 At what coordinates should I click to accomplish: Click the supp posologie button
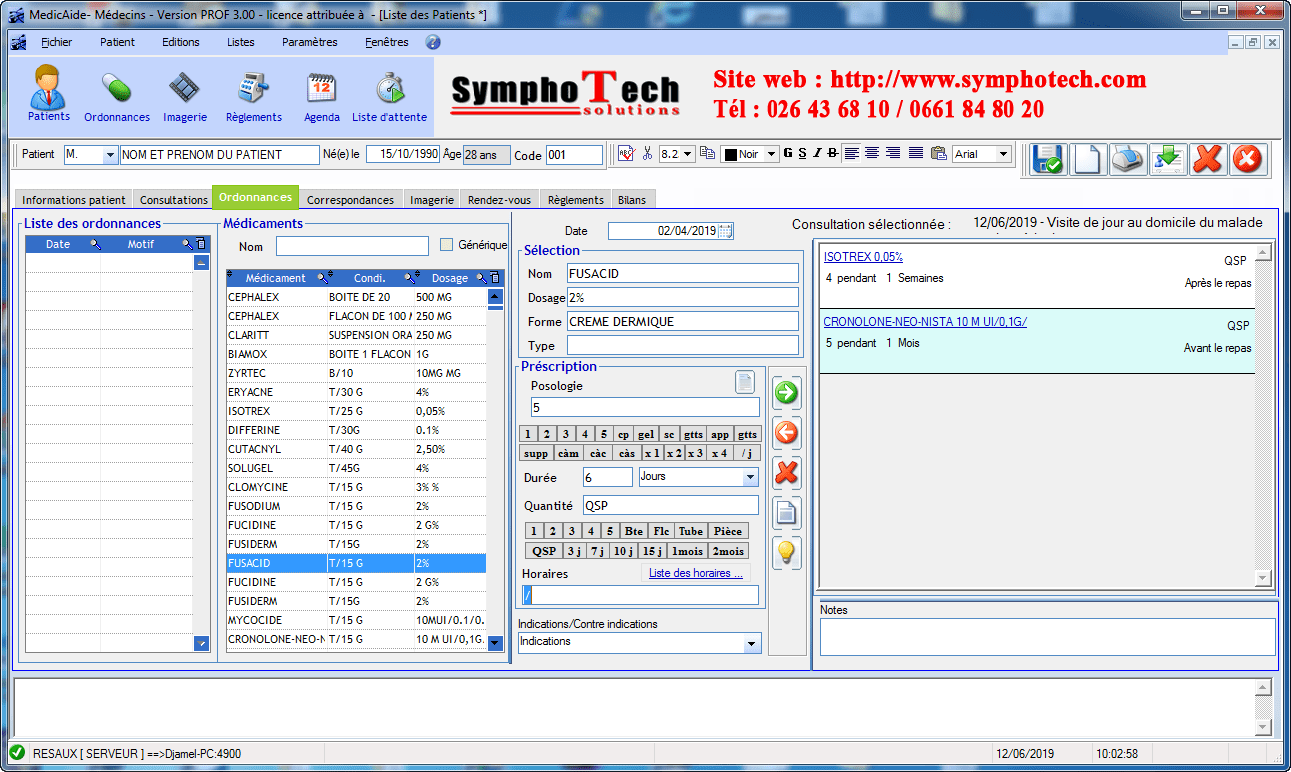coord(536,453)
